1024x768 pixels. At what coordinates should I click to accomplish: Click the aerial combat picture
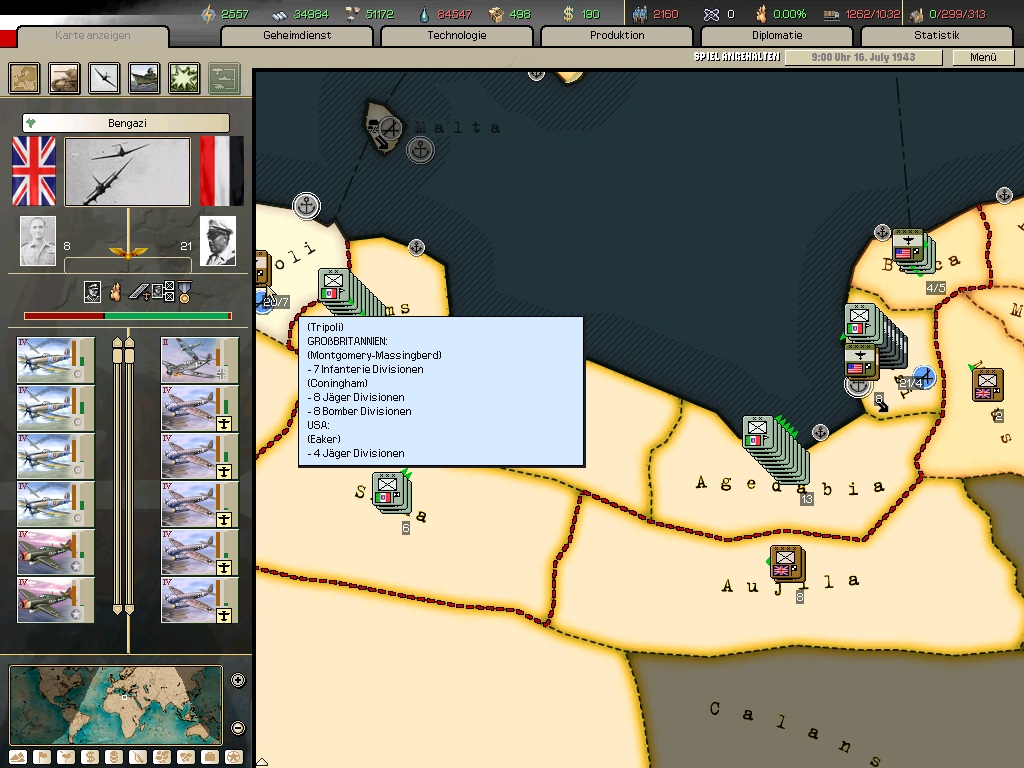coord(127,172)
